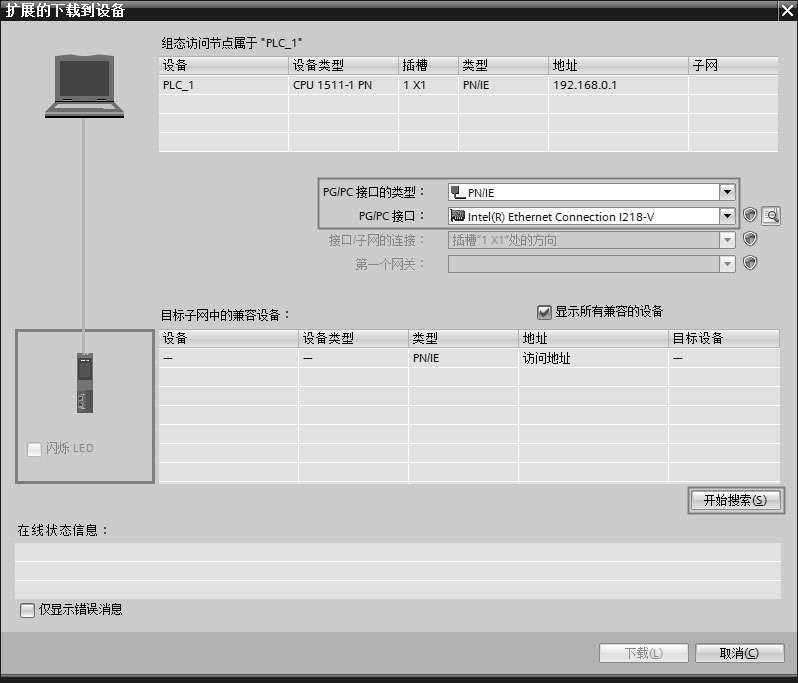Close the 扩展的下载到设备 dialog
Screen dimensions: 798x683
[x=787, y=11]
